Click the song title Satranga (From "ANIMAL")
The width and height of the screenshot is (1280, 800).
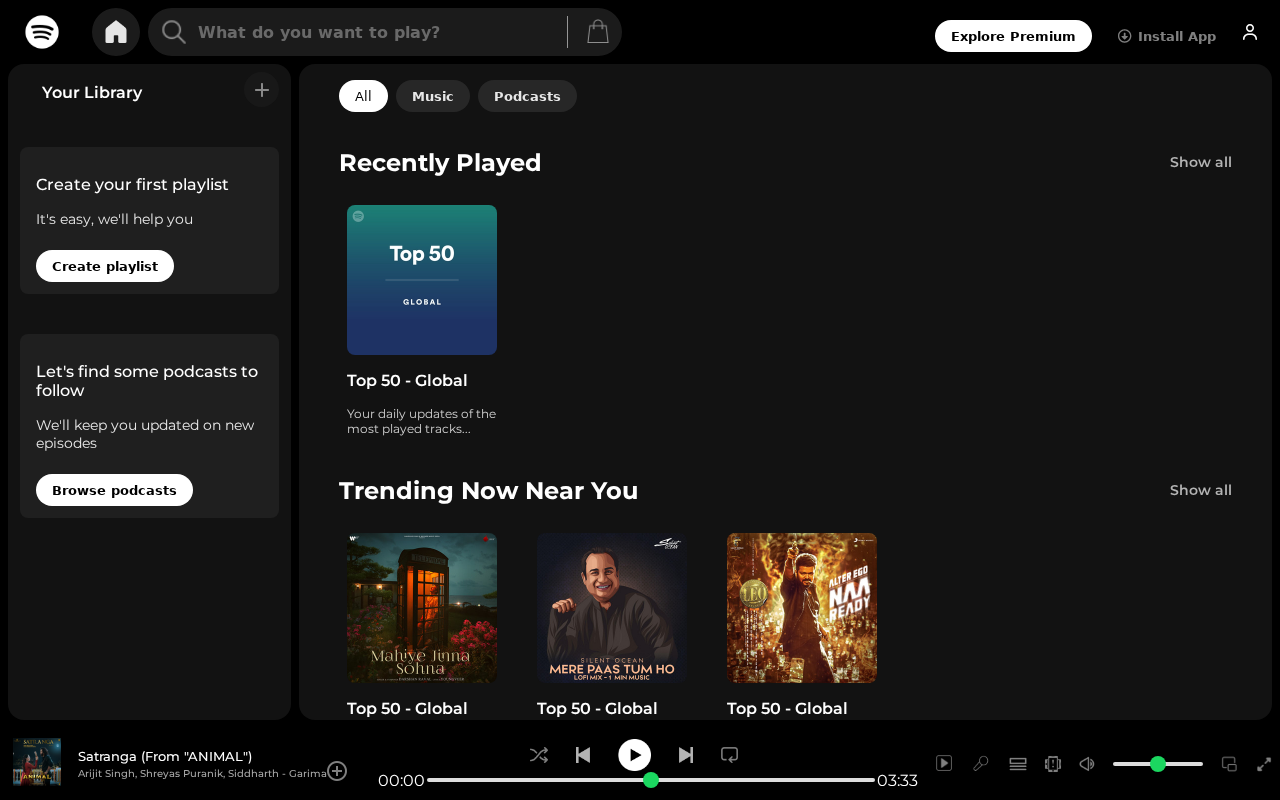[165, 756]
